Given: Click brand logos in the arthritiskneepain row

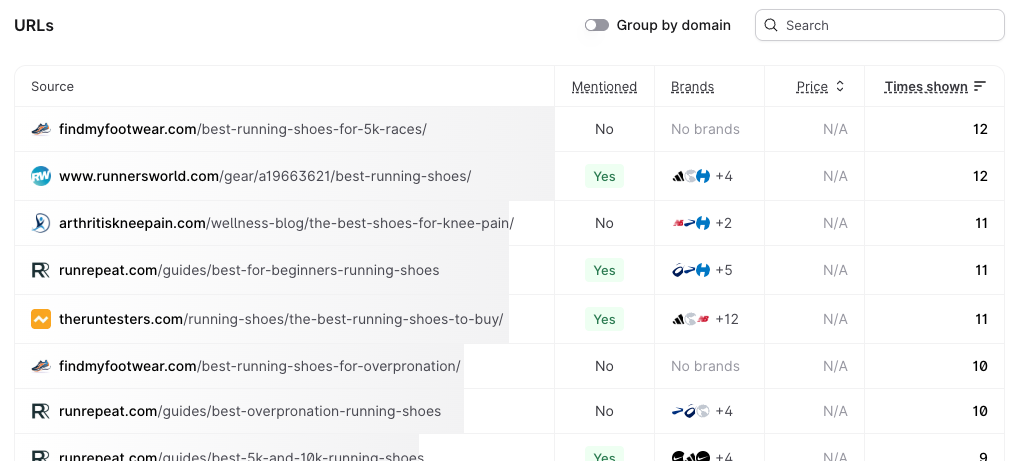Looking at the screenshot, I should click(x=691, y=223).
